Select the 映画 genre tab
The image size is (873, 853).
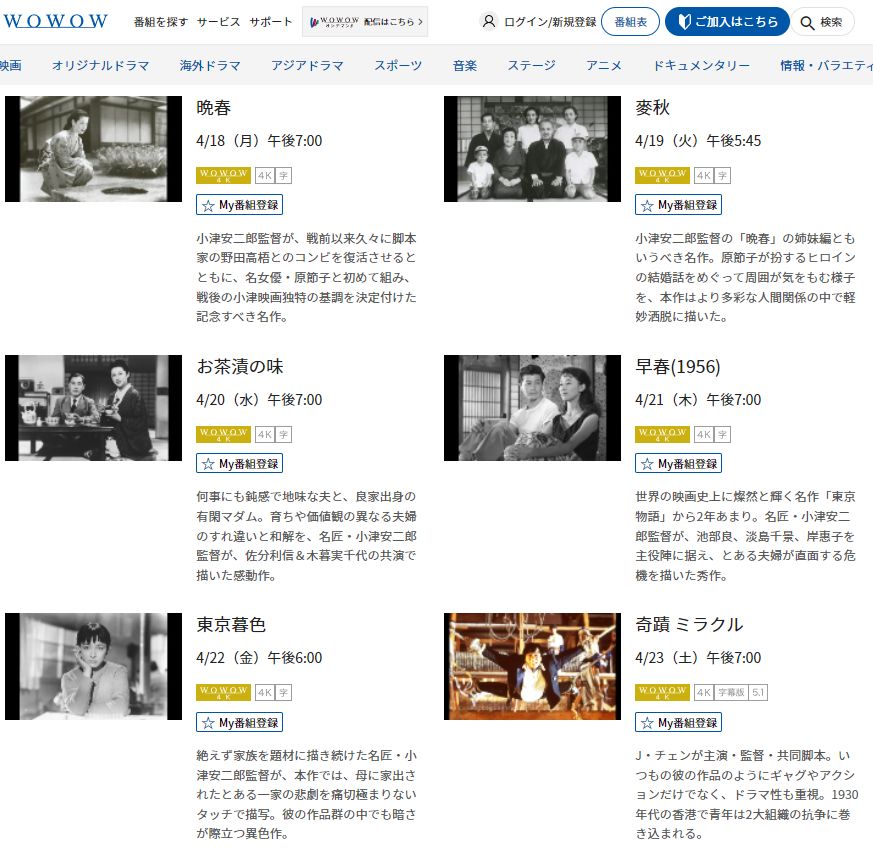(x=11, y=65)
